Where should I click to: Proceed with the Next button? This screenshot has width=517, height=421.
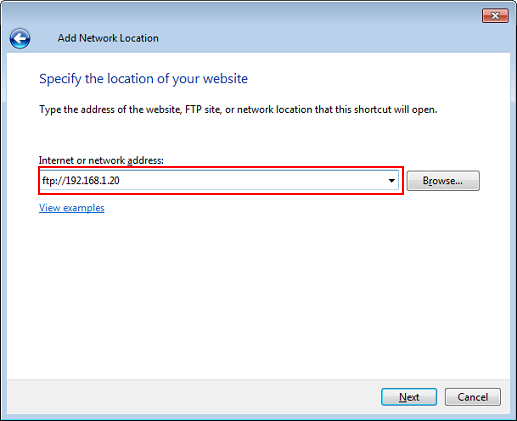point(409,397)
